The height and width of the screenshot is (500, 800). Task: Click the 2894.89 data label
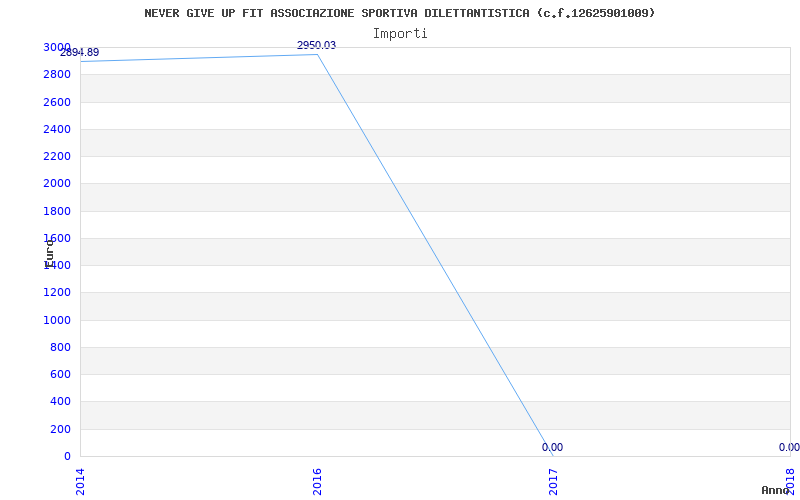[x=80, y=53]
